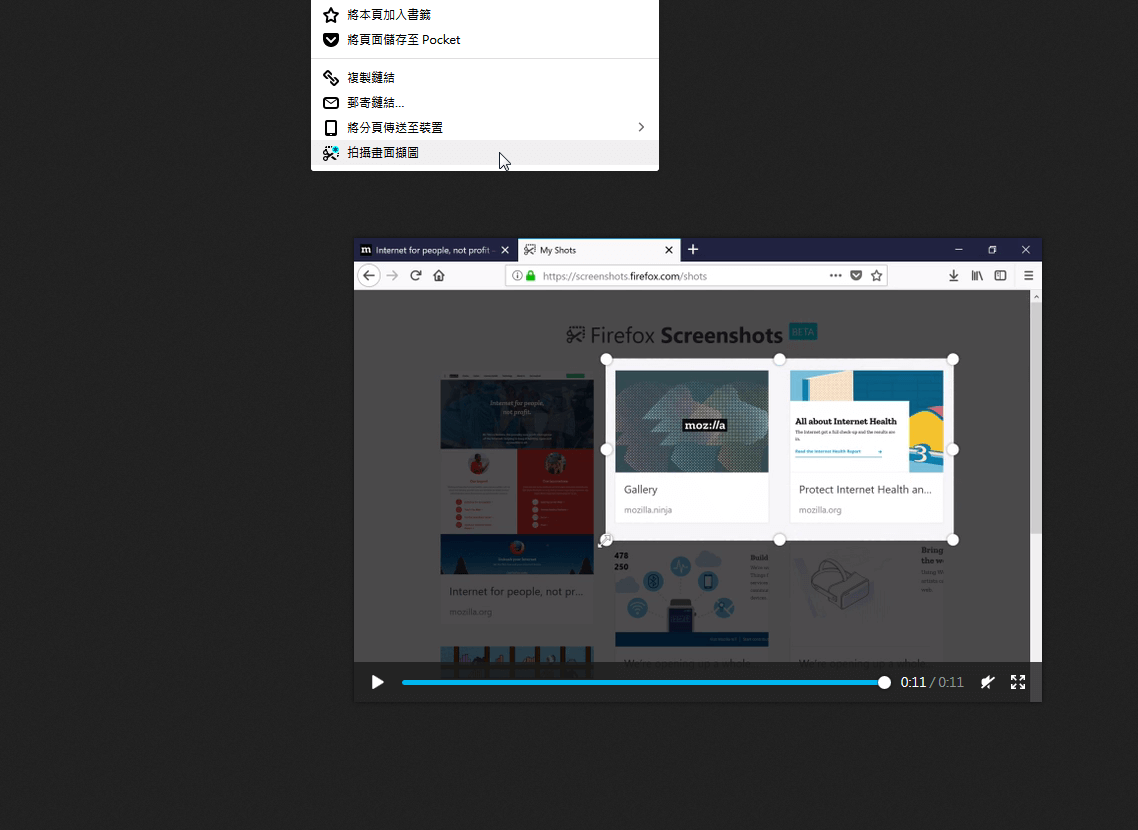The image size is (1138, 830).
Task: Click the screenshot scissors icon in menu
Action: (331, 153)
